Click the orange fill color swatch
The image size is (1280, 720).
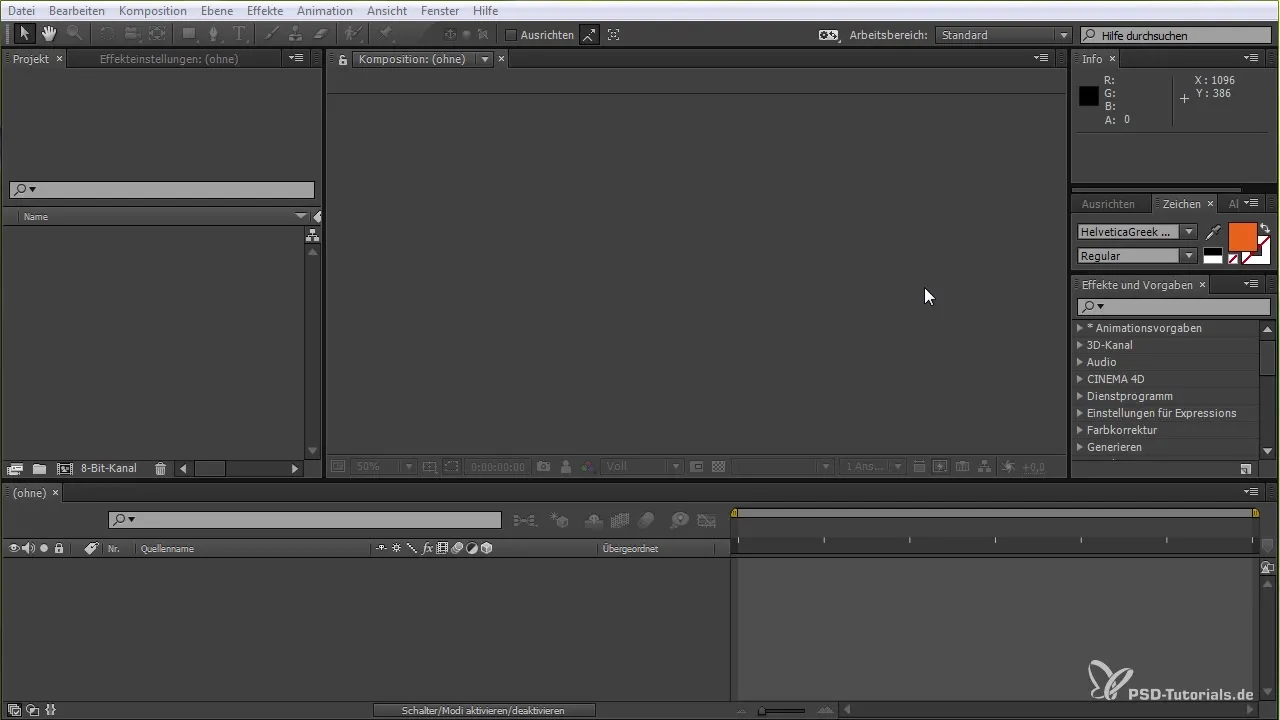(1241, 237)
